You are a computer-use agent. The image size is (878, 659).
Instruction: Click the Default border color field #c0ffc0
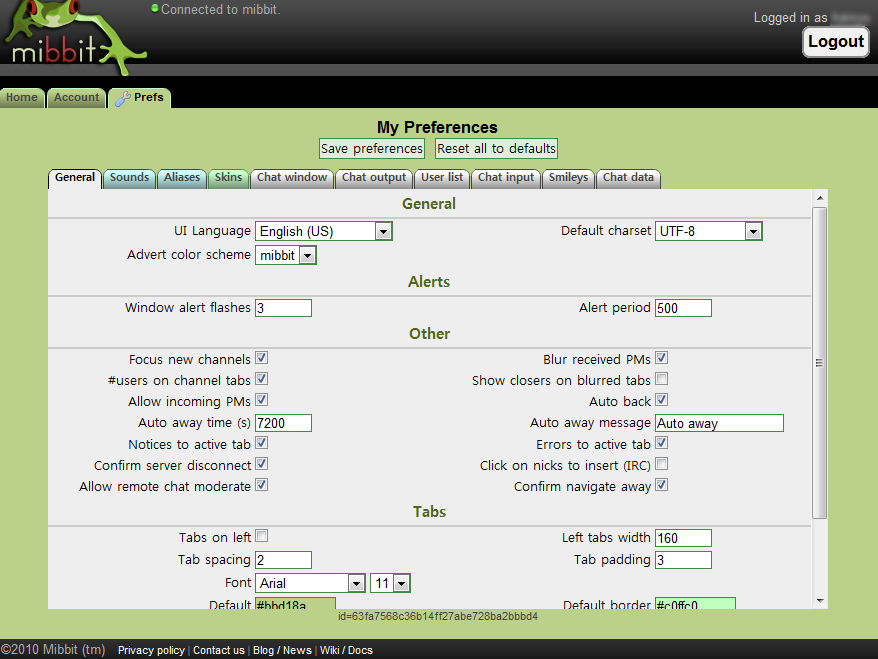[x=695, y=604]
